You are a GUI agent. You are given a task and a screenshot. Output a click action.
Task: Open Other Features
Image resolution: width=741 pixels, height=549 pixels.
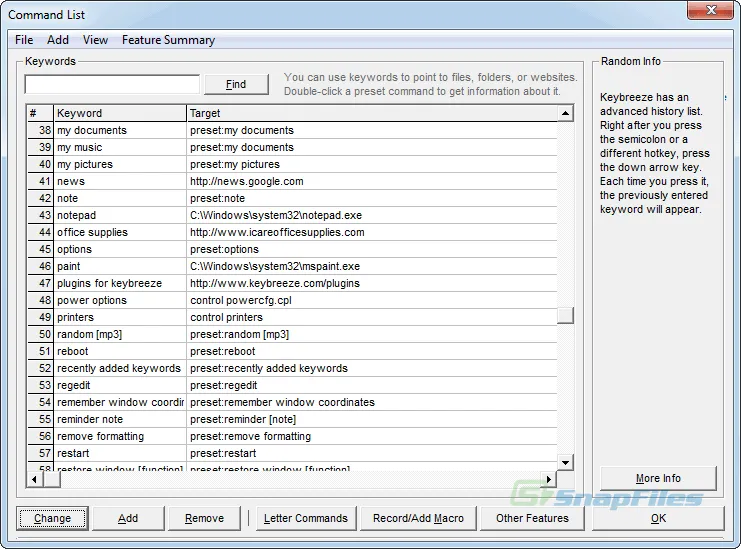coord(532,518)
